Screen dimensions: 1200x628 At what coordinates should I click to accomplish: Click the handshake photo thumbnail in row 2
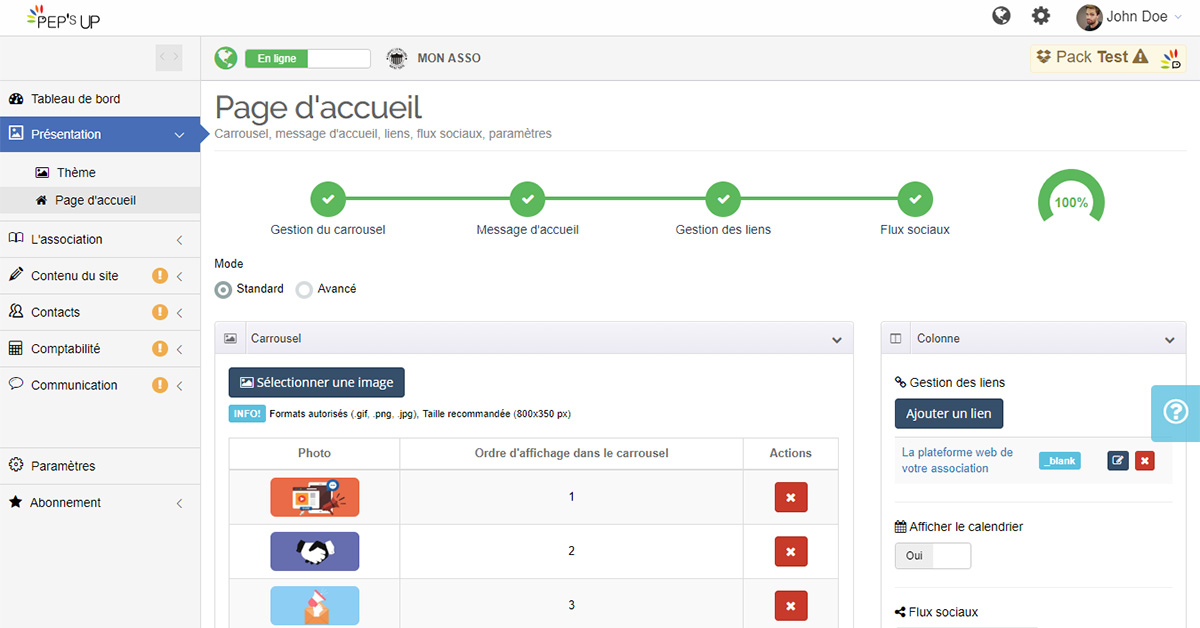coord(314,551)
